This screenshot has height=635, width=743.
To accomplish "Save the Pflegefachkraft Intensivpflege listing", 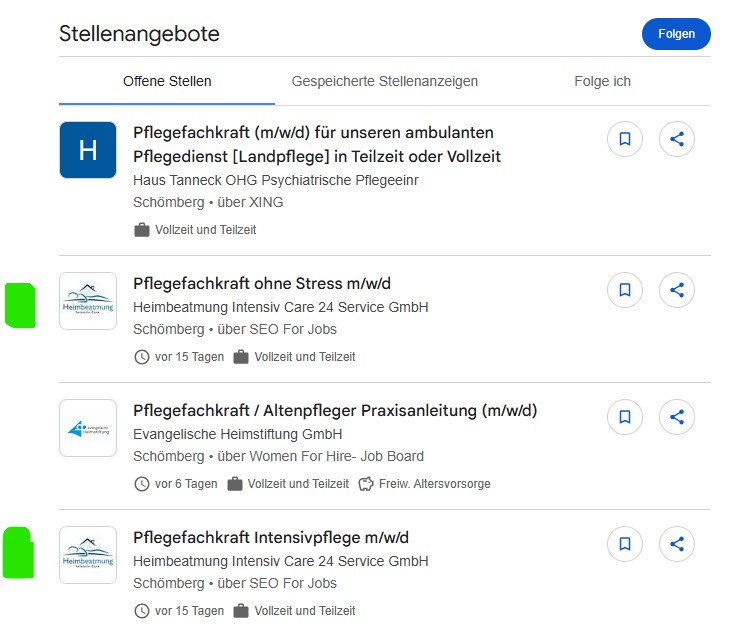I will click(x=625, y=544).
